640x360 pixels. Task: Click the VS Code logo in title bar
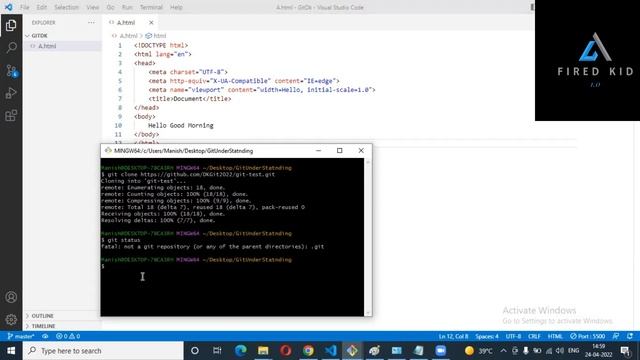pos(8,7)
